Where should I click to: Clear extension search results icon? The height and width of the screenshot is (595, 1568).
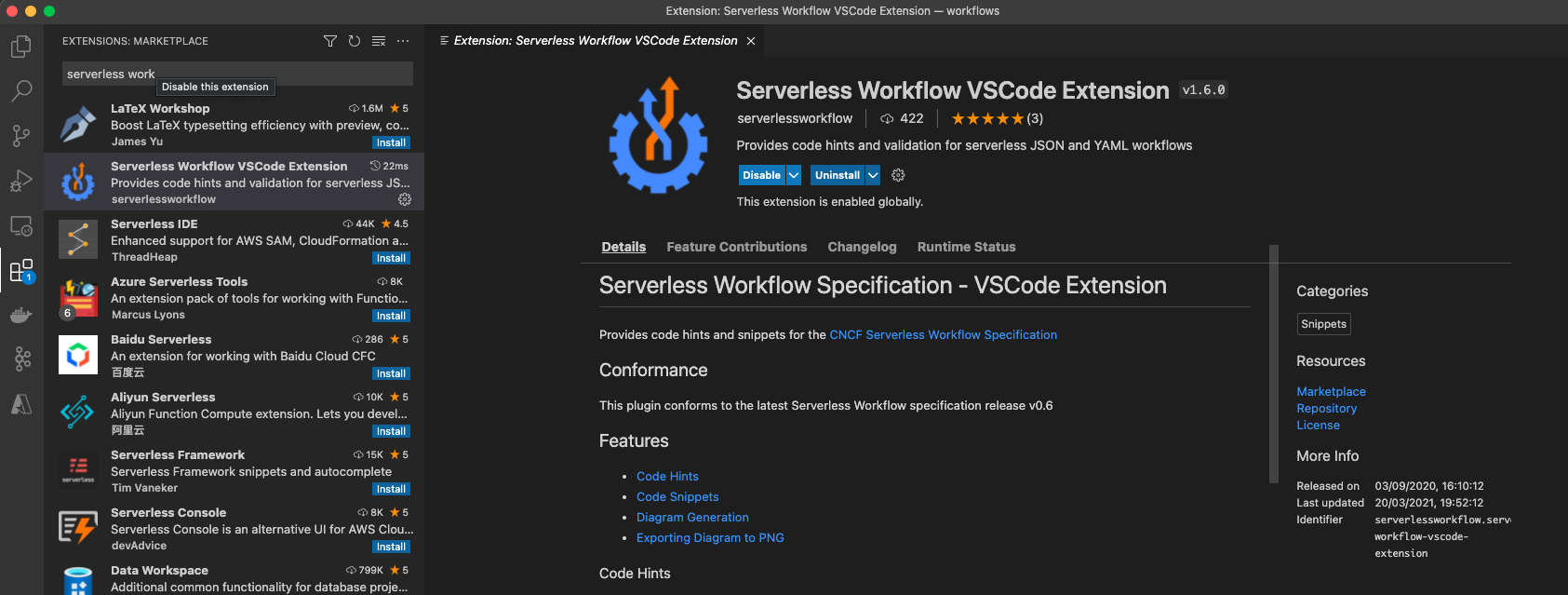pyautogui.click(x=379, y=41)
